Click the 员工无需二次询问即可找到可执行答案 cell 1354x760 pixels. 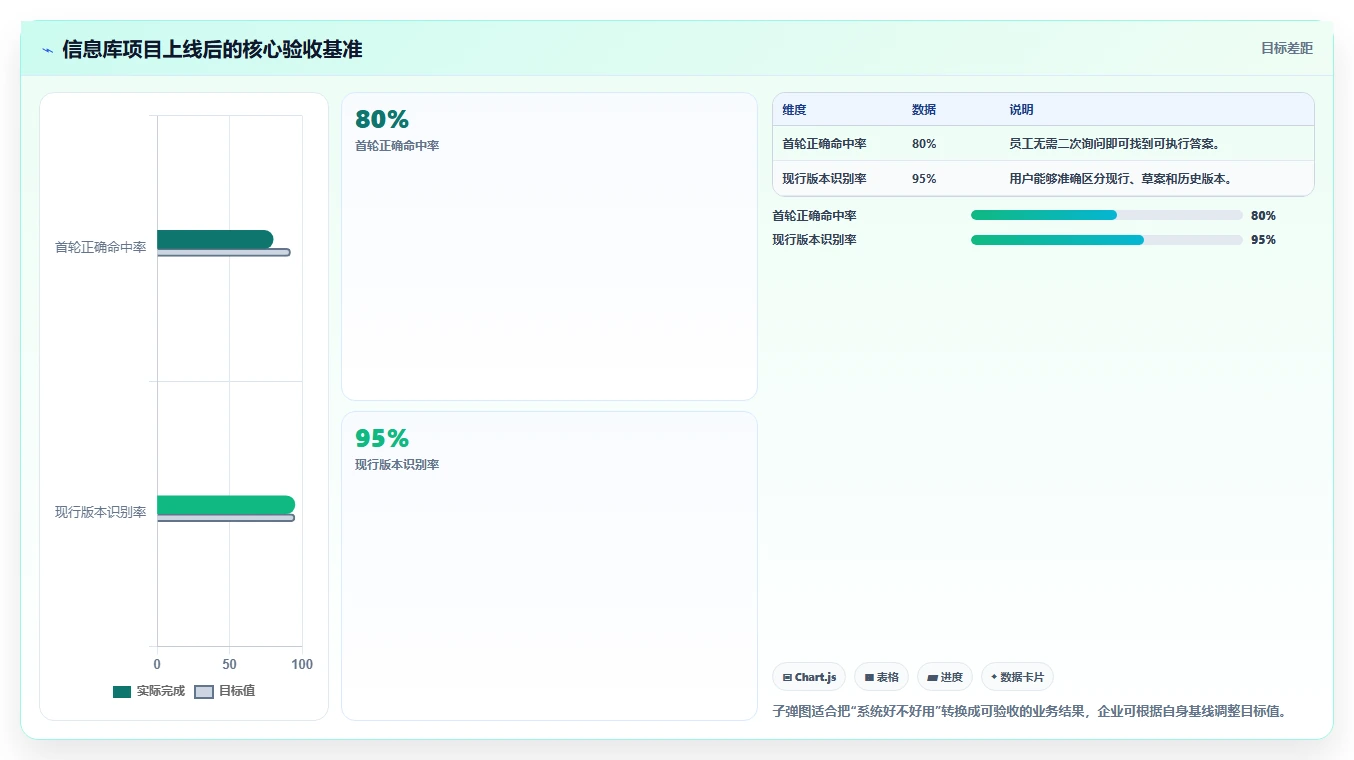click(1114, 144)
